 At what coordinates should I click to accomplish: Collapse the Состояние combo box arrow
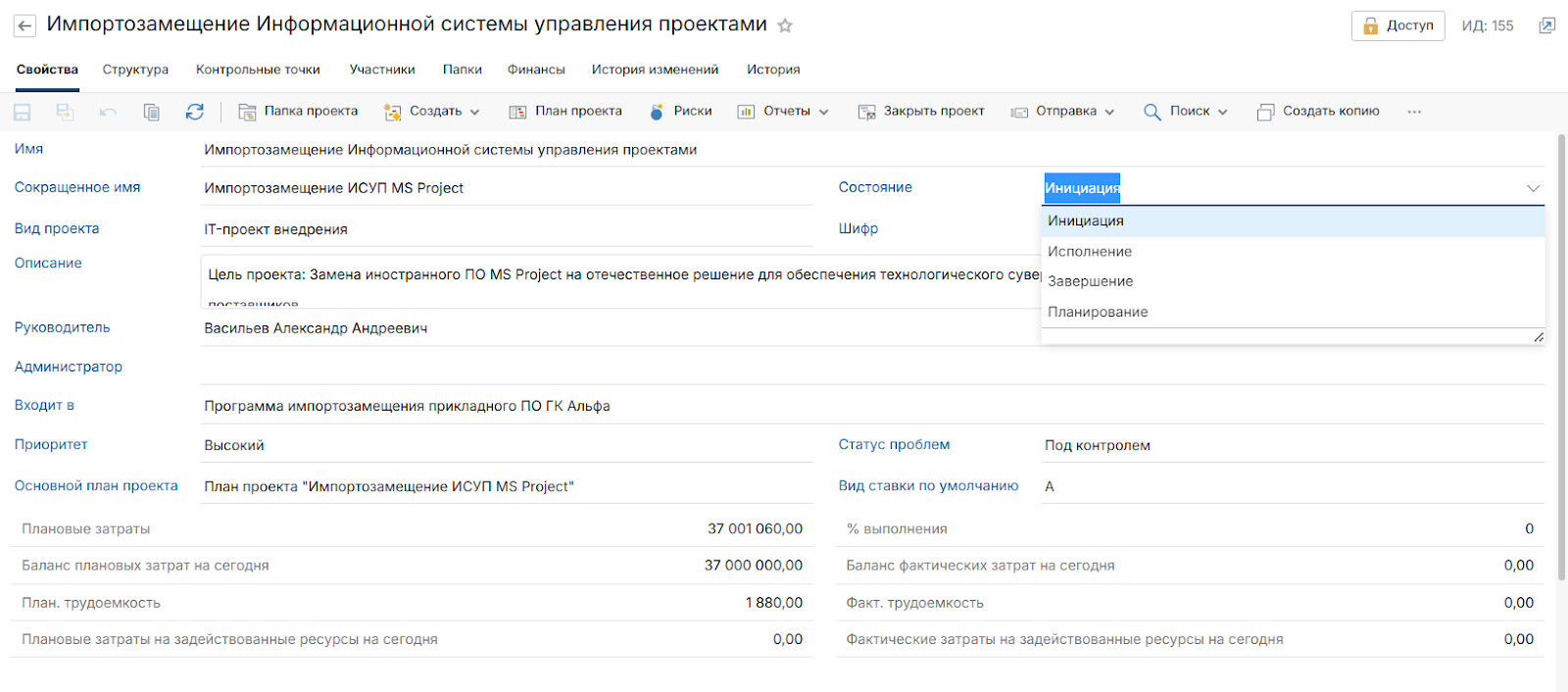point(1533,188)
